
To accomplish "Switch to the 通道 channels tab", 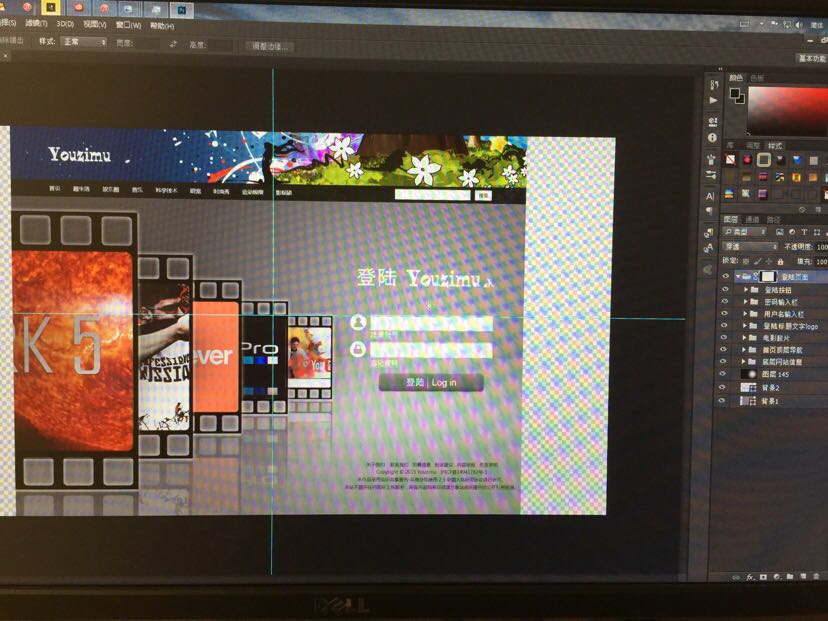I will click(x=752, y=219).
